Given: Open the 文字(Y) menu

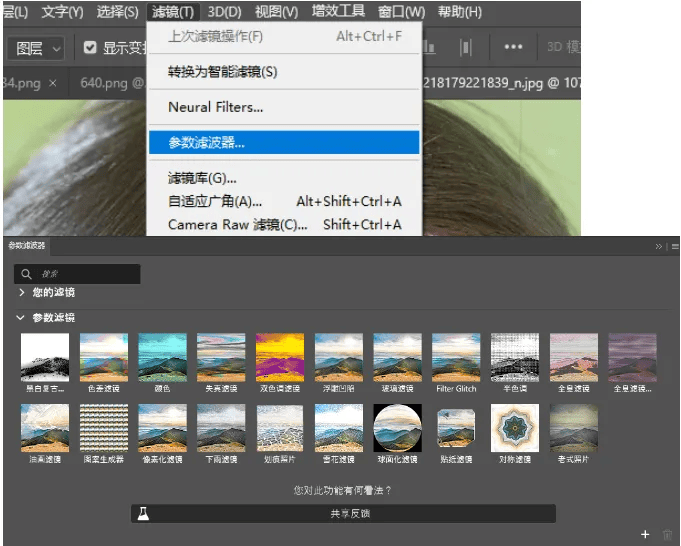Looking at the screenshot, I should tap(62, 12).
